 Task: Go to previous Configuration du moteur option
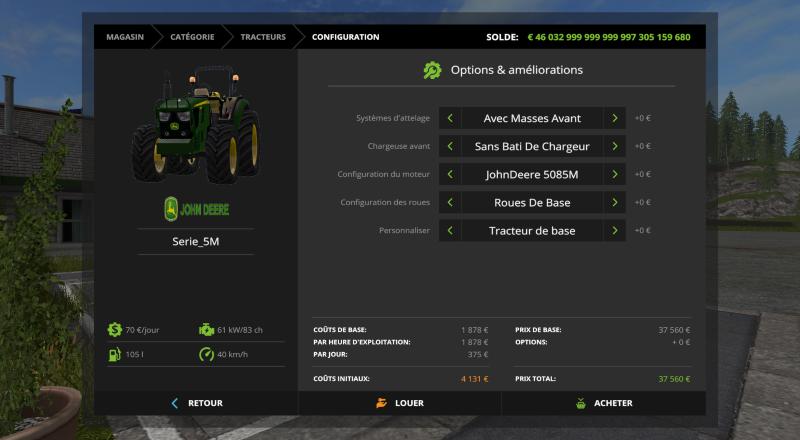point(450,174)
